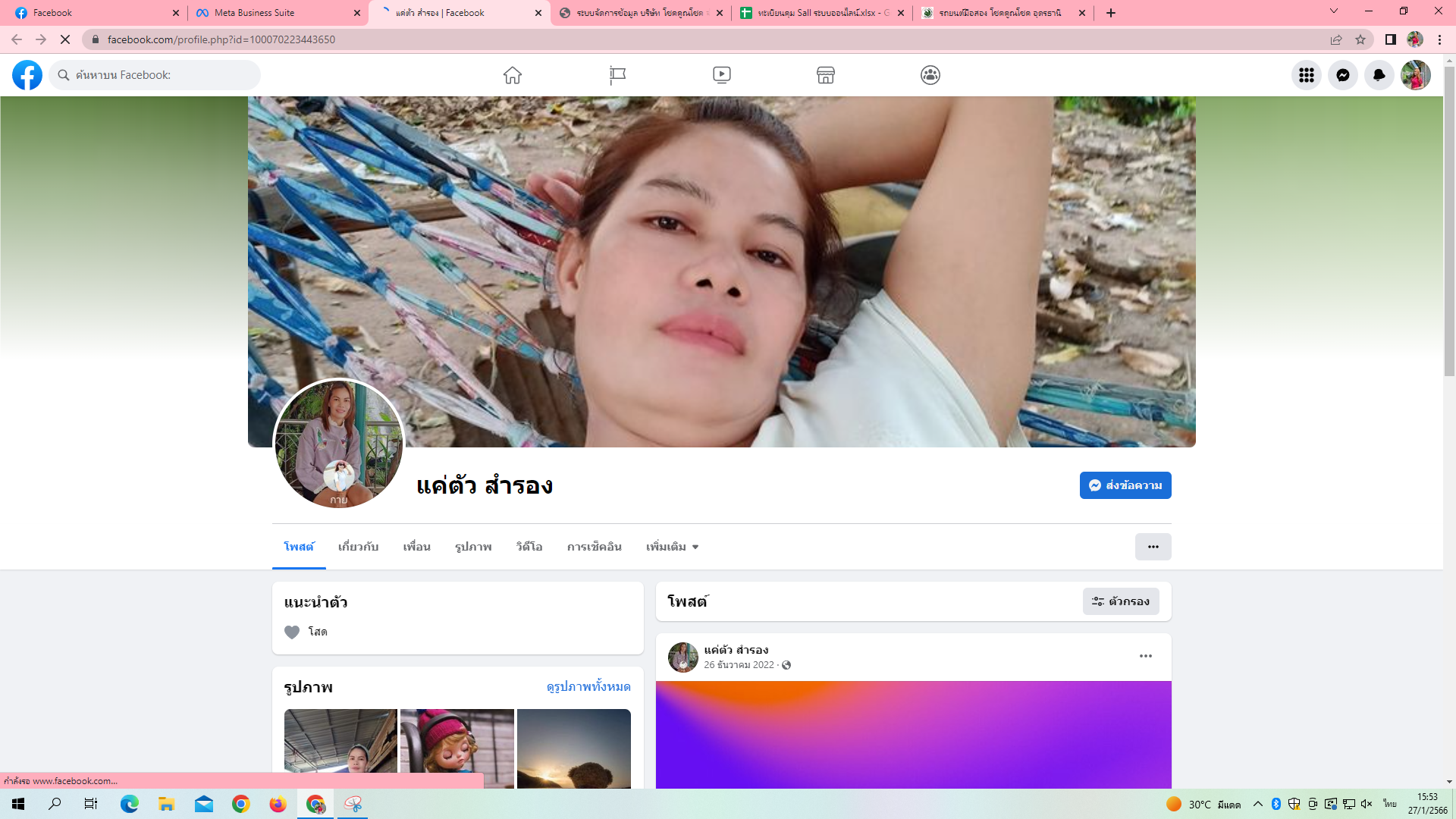Expand the เพิ่มเติม dropdown in profile tabs
The width and height of the screenshot is (1456, 819).
tap(672, 547)
